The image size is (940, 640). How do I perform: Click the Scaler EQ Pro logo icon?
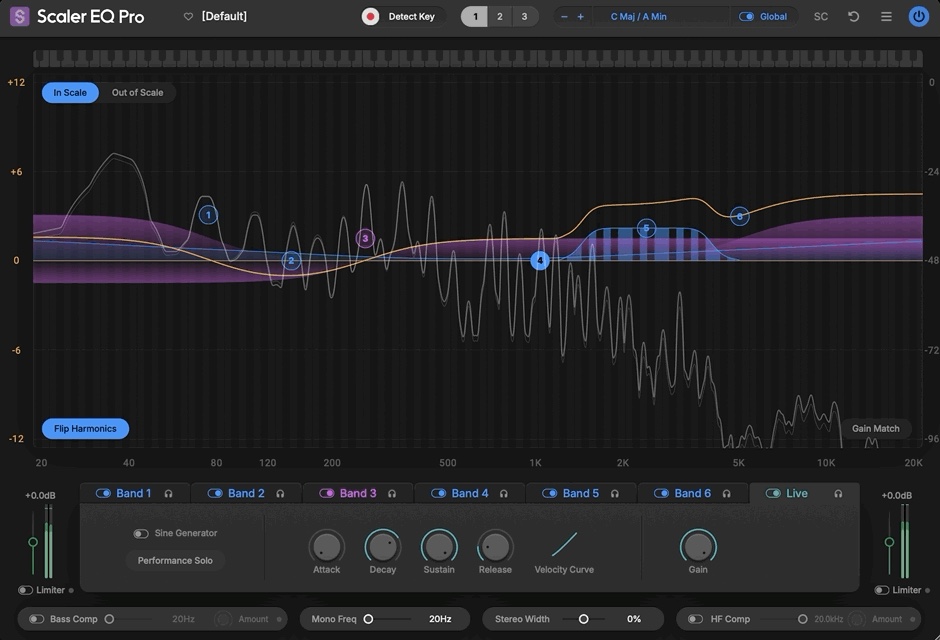click(x=19, y=16)
